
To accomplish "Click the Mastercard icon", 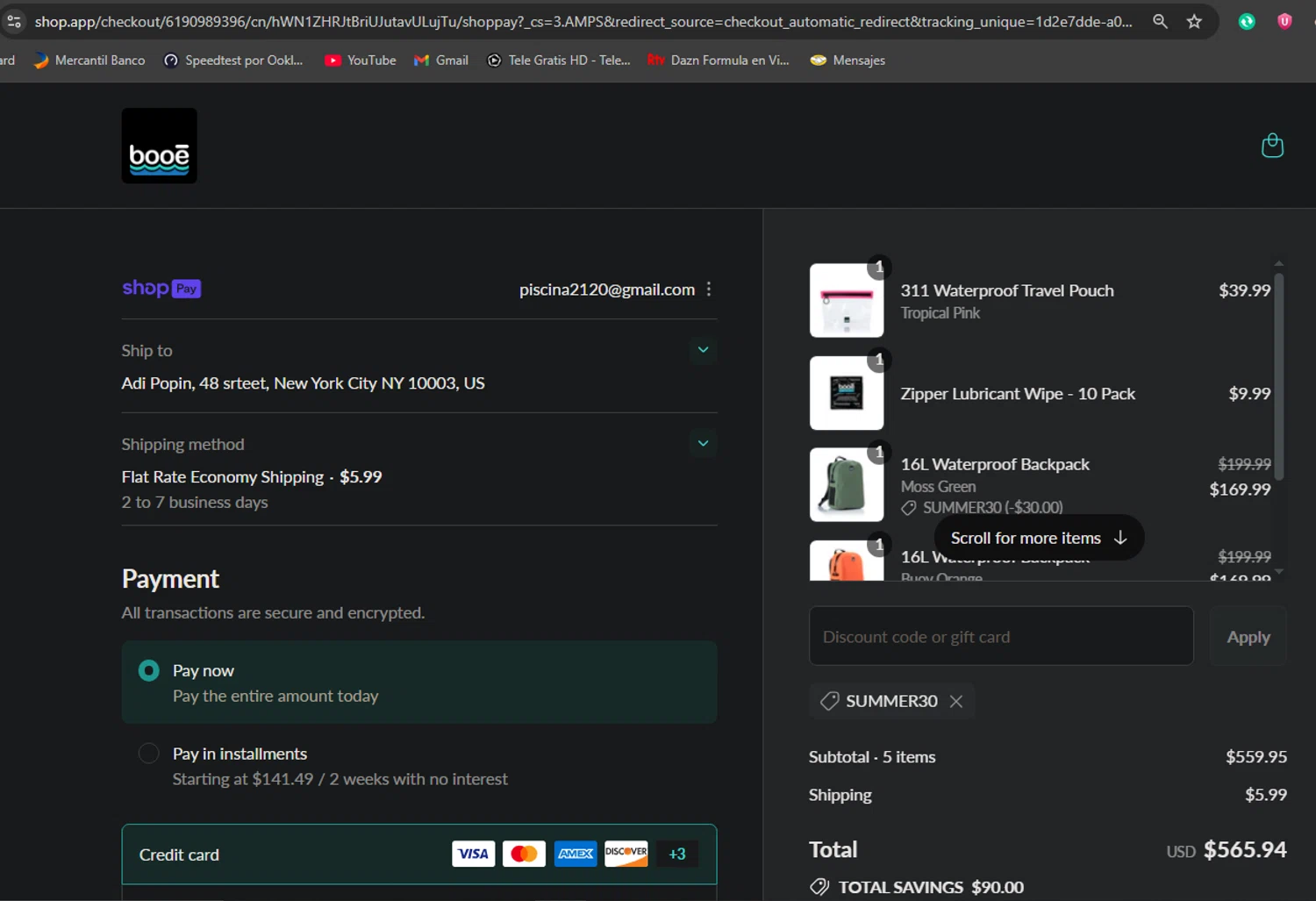I will 525,854.
